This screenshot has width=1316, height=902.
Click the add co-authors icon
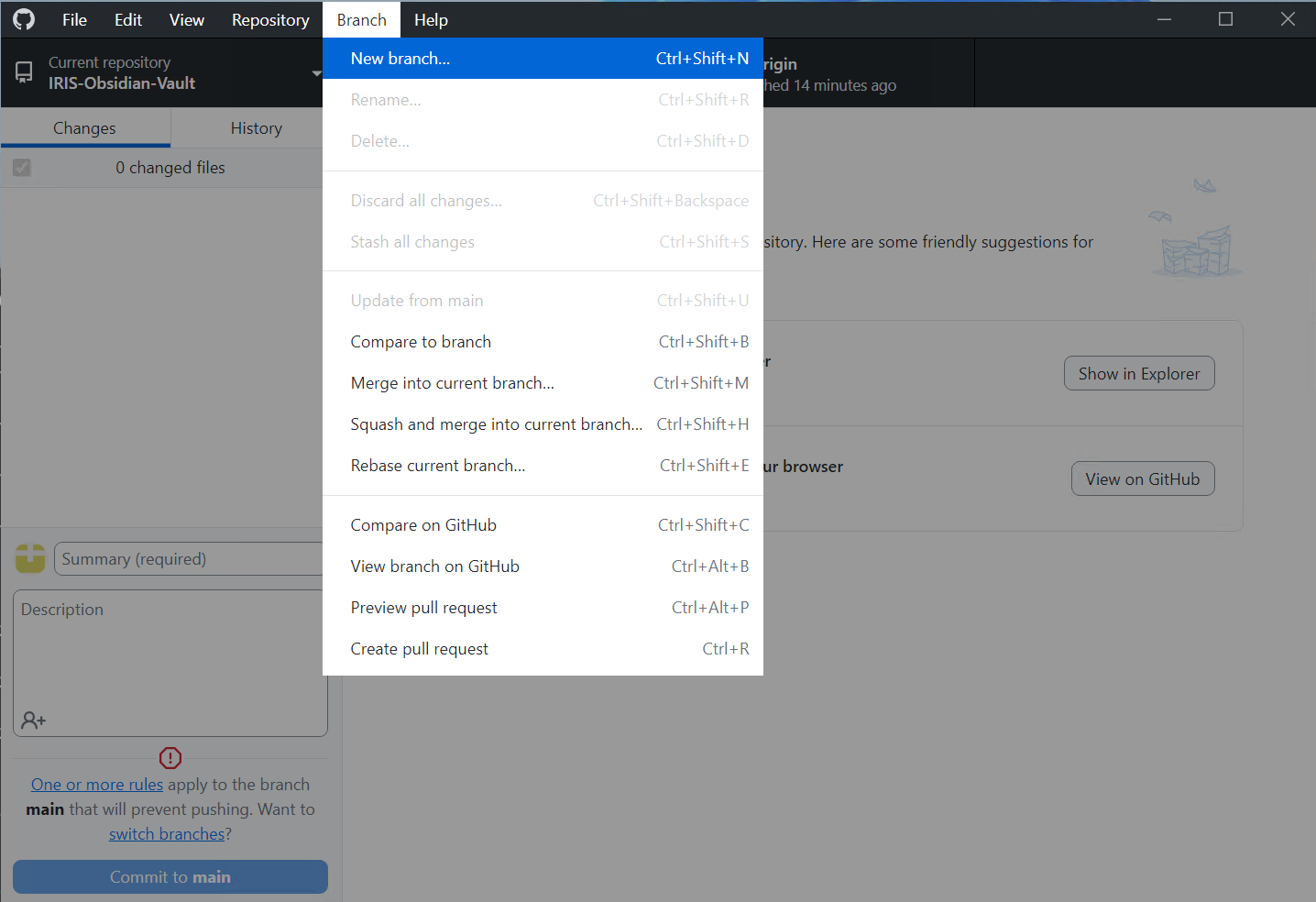[x=34, y=720]
